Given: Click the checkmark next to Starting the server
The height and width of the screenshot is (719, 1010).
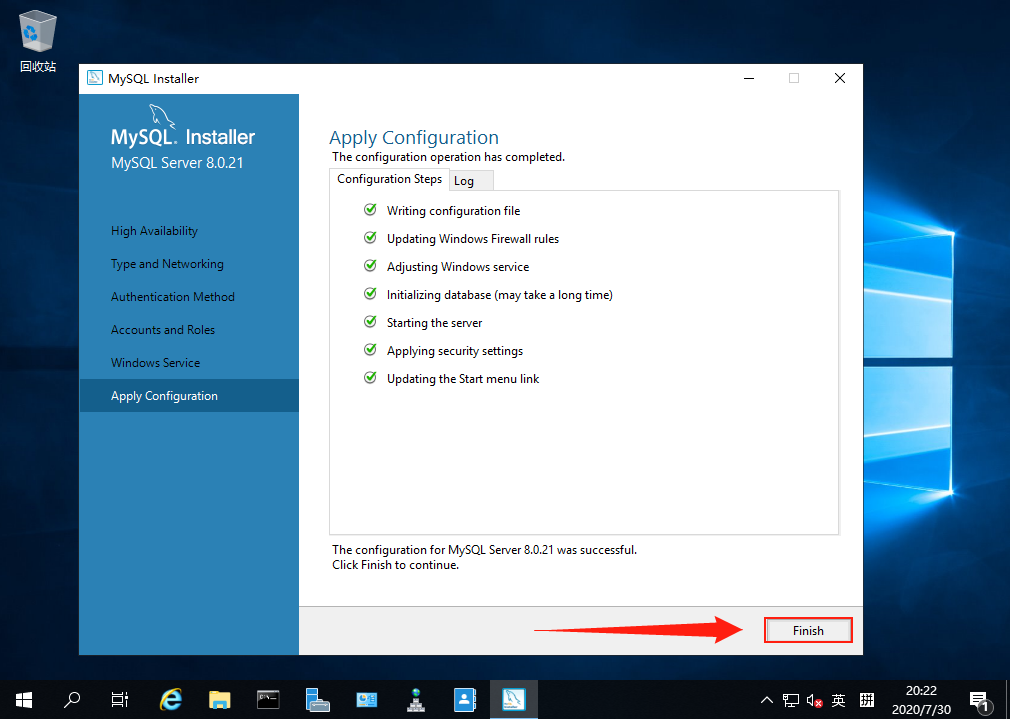Looking at the screenshot, I should [x=369, y=322].
